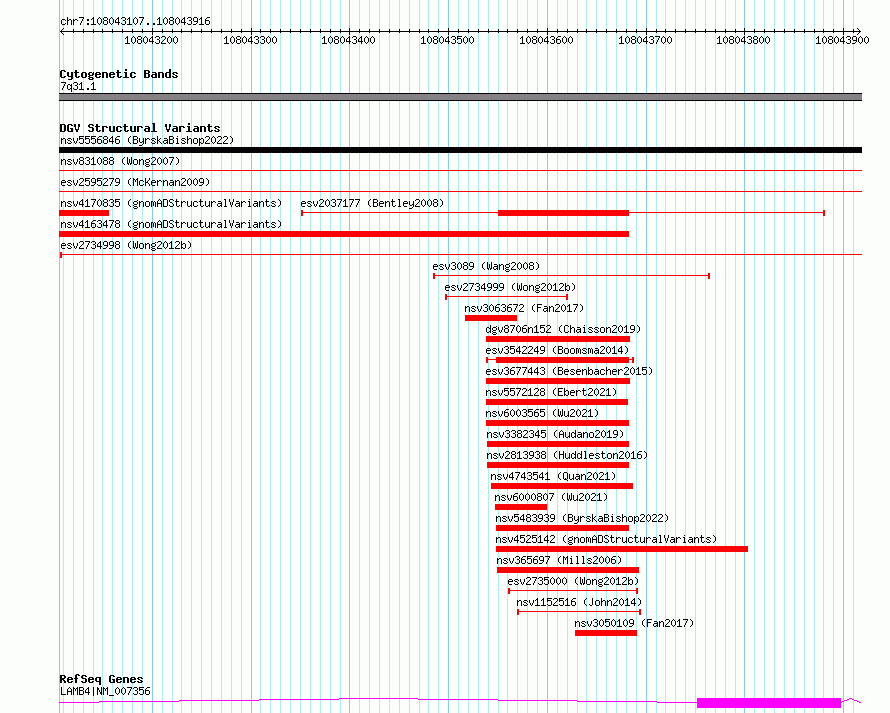Screen dimensions: 890x713
Task: Click the DGV Structural Variants track title
Action: [x=140, y=128]
